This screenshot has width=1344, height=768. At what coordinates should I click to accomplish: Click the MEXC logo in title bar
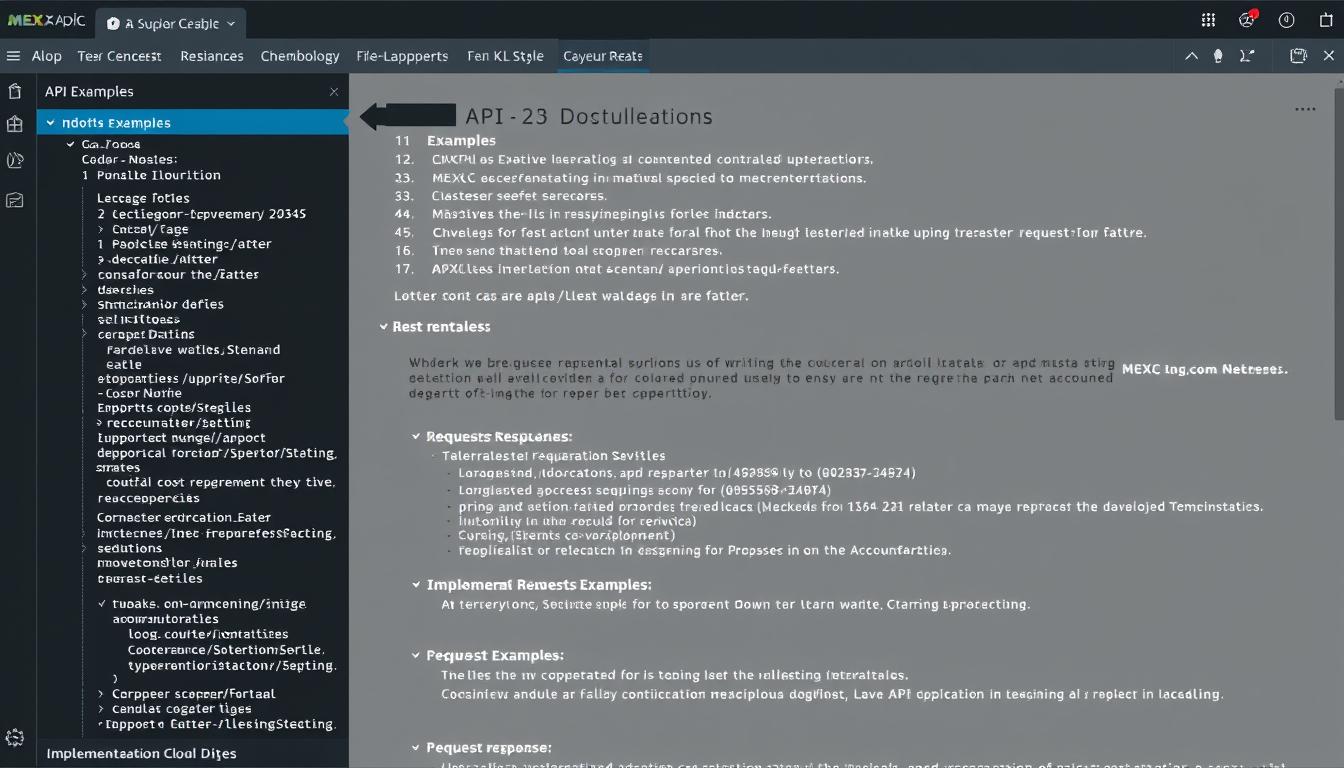click(x=46, y=20)
